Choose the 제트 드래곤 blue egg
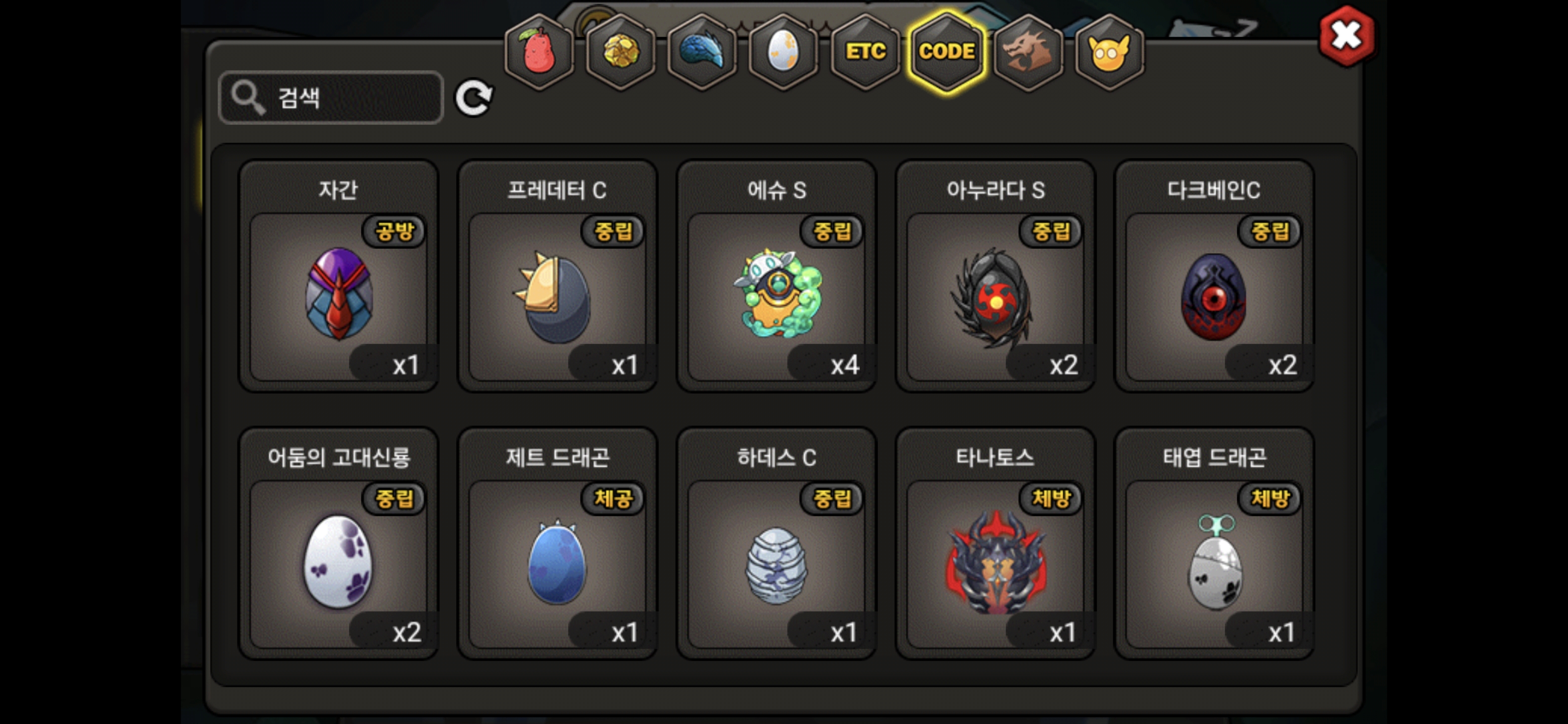The height and width of the screenshot is (724, 1568). click(x=557, y=543)
